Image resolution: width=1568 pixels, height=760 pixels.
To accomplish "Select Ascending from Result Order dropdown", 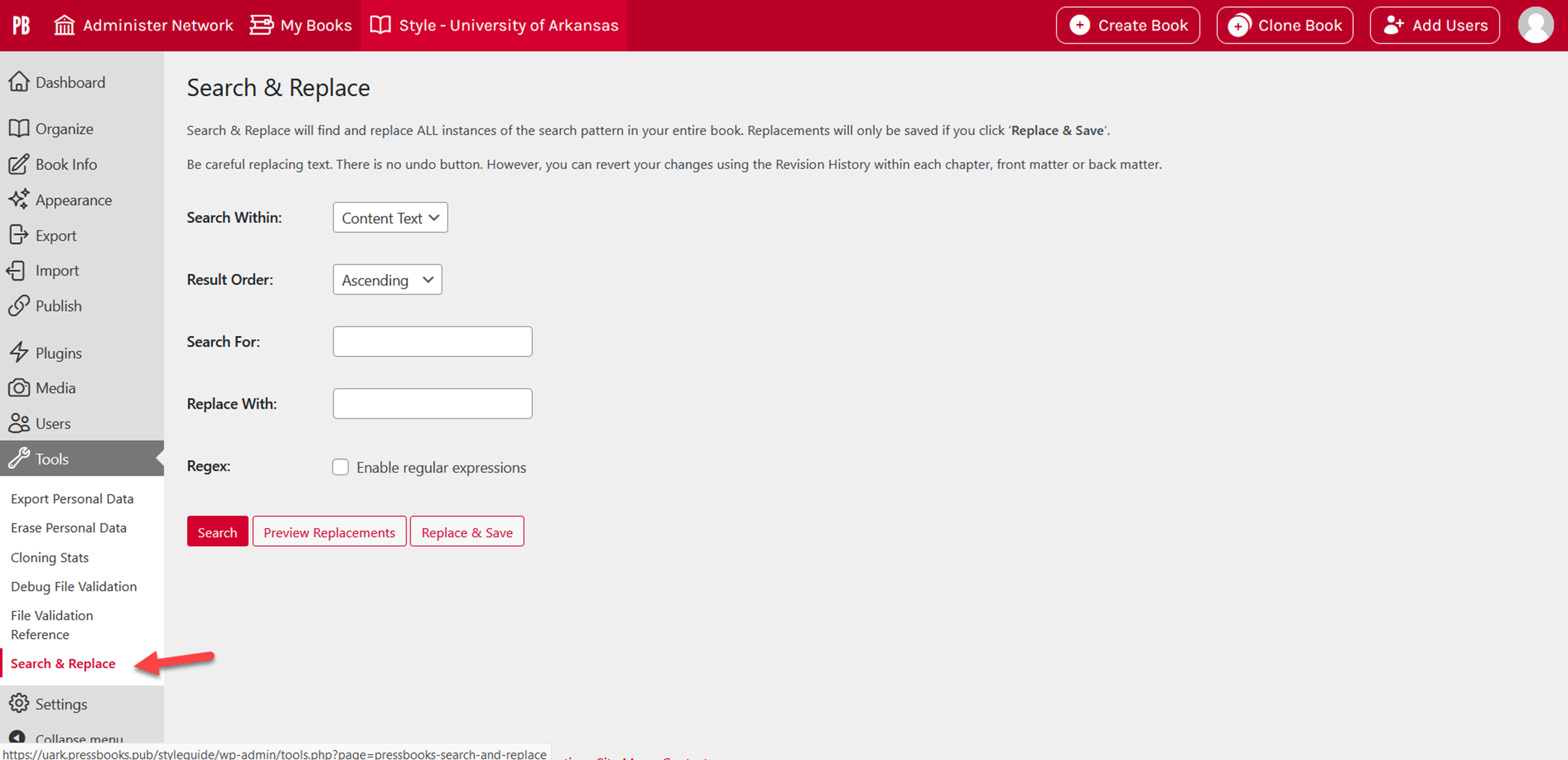I will click(387, 280).
